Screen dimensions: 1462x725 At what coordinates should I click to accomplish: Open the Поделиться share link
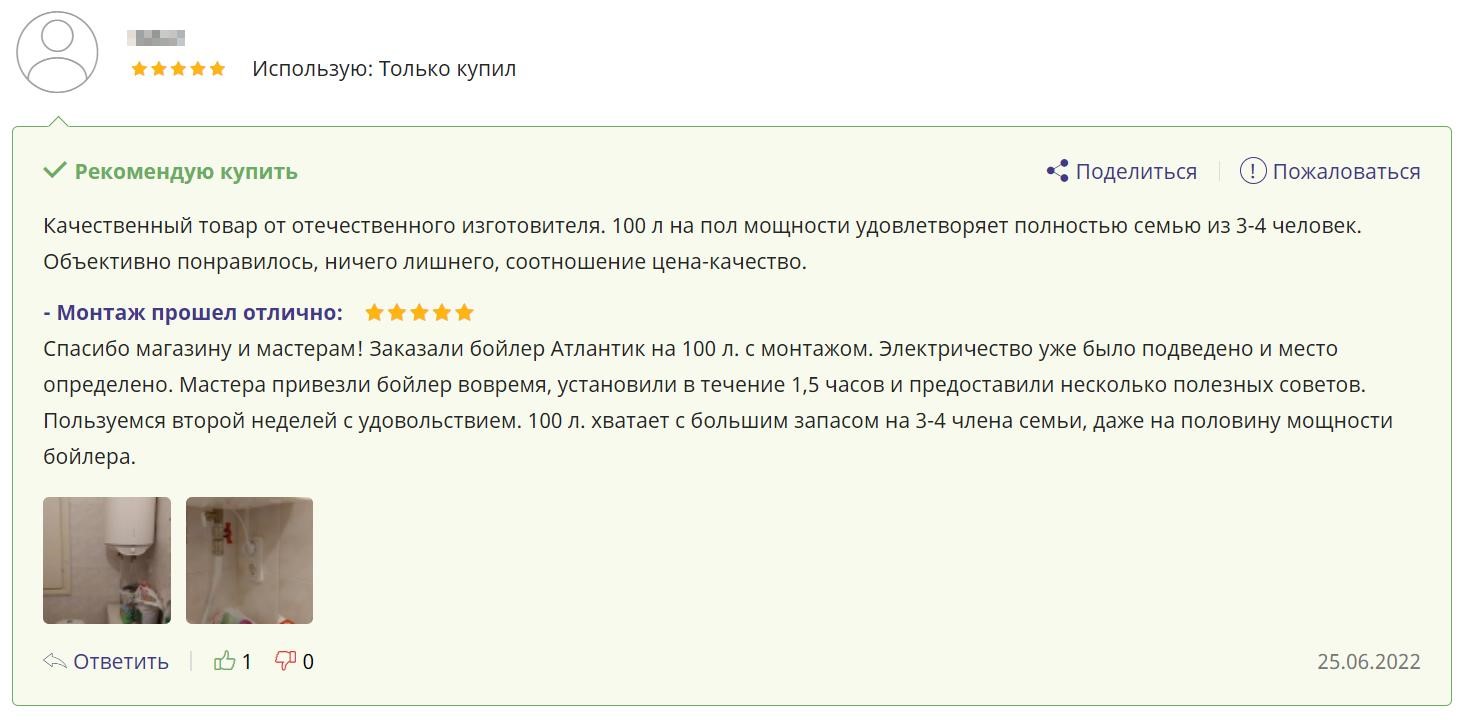1135,171
